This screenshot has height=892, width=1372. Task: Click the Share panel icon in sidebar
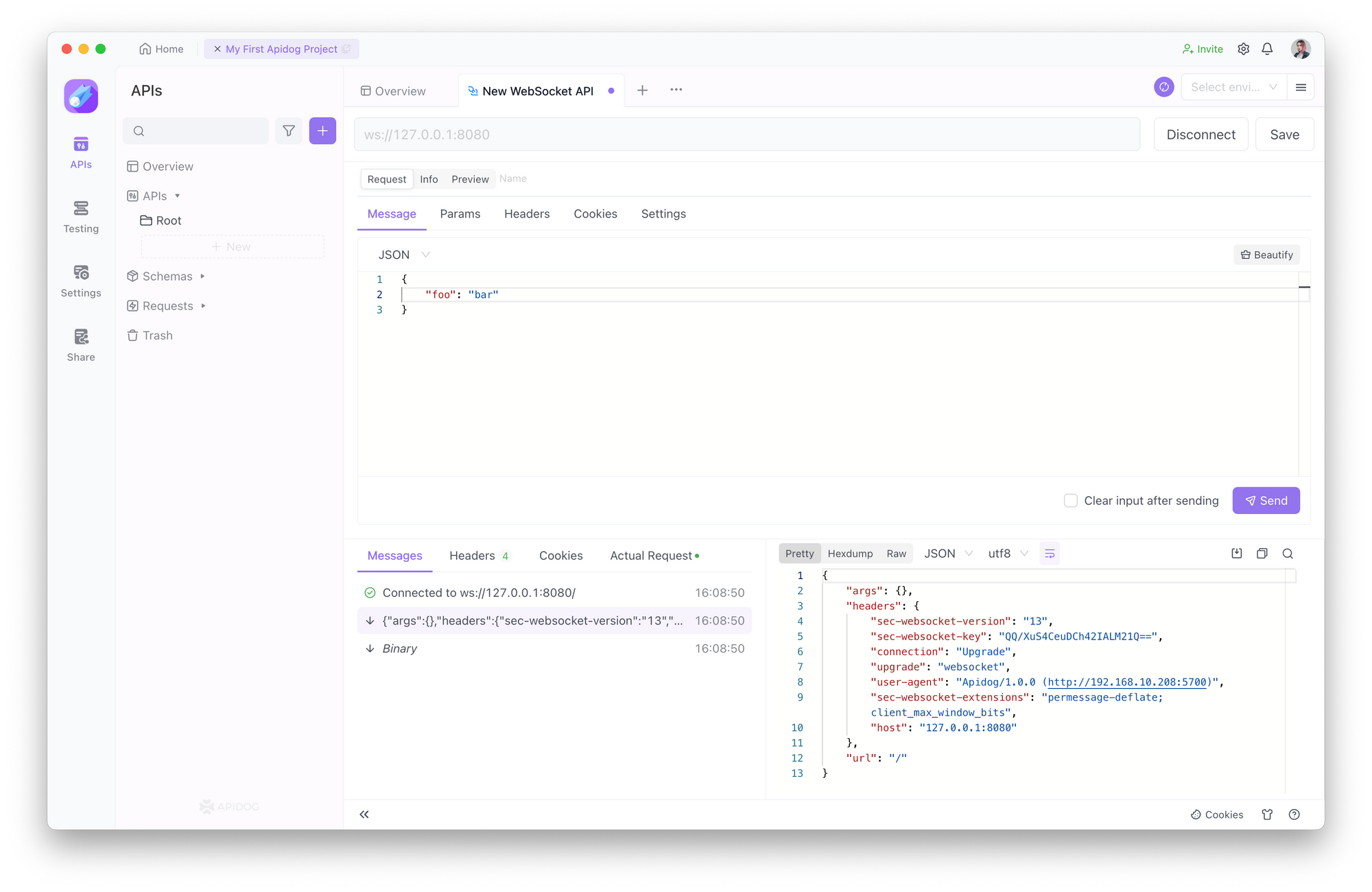tap(82, 343)
